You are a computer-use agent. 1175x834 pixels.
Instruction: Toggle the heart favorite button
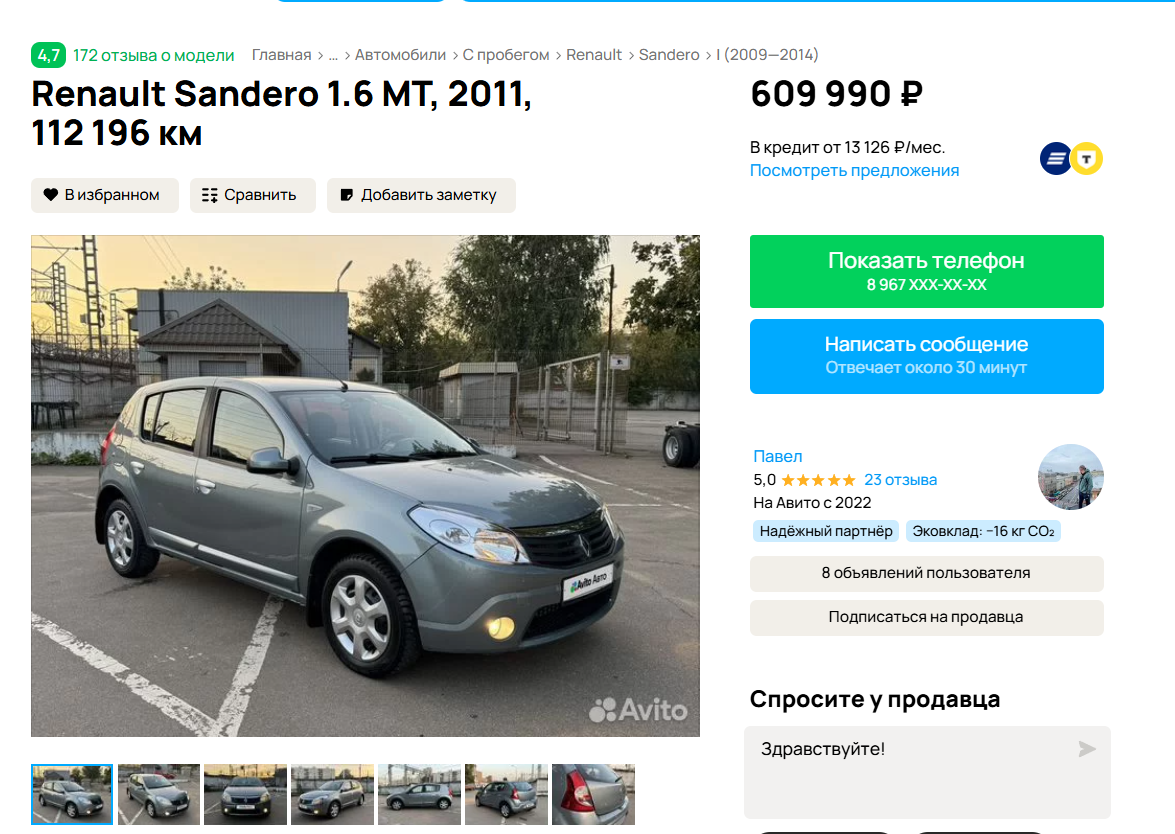click(x=104, y=195)
